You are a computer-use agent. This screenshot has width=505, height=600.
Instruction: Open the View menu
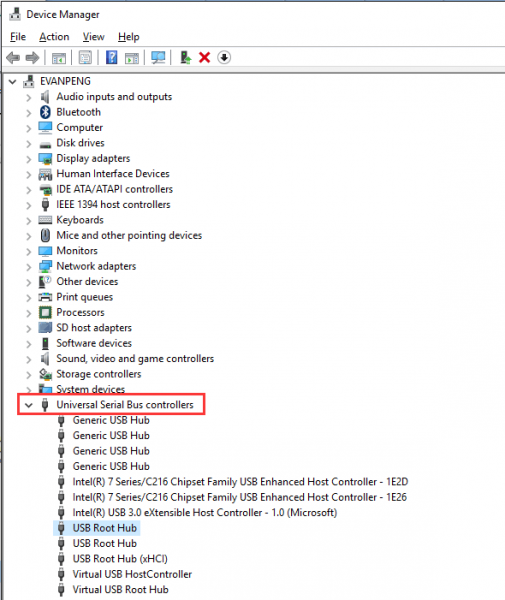coord(94,37)
